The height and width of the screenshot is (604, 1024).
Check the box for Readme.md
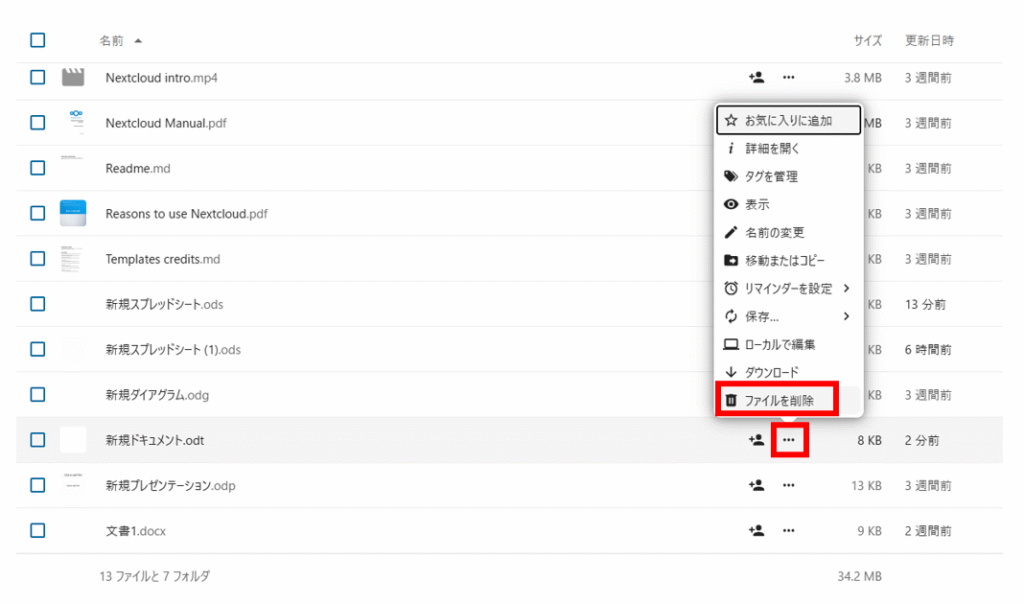click(x=38, y=168)
